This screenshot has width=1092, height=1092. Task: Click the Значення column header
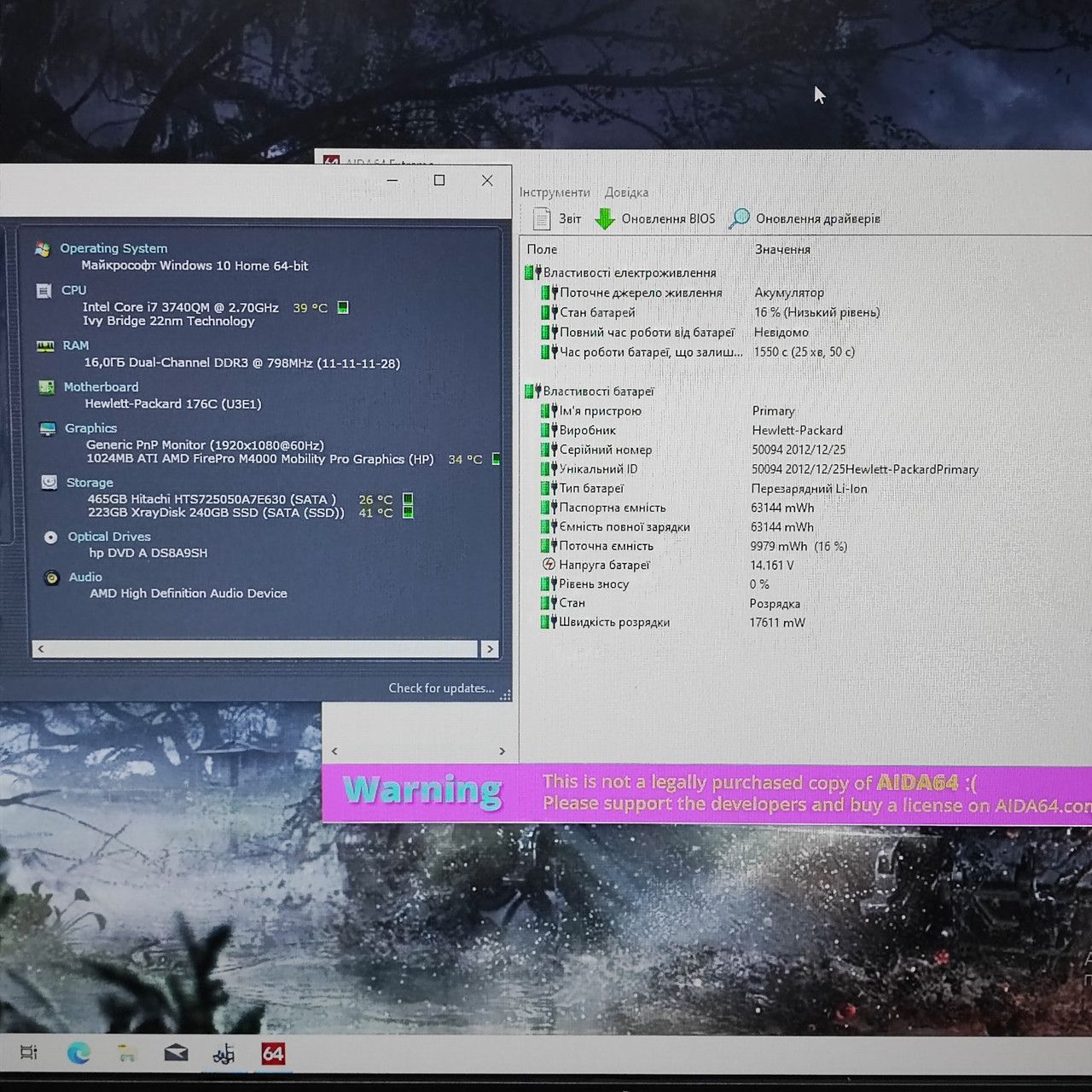[782, 249]
